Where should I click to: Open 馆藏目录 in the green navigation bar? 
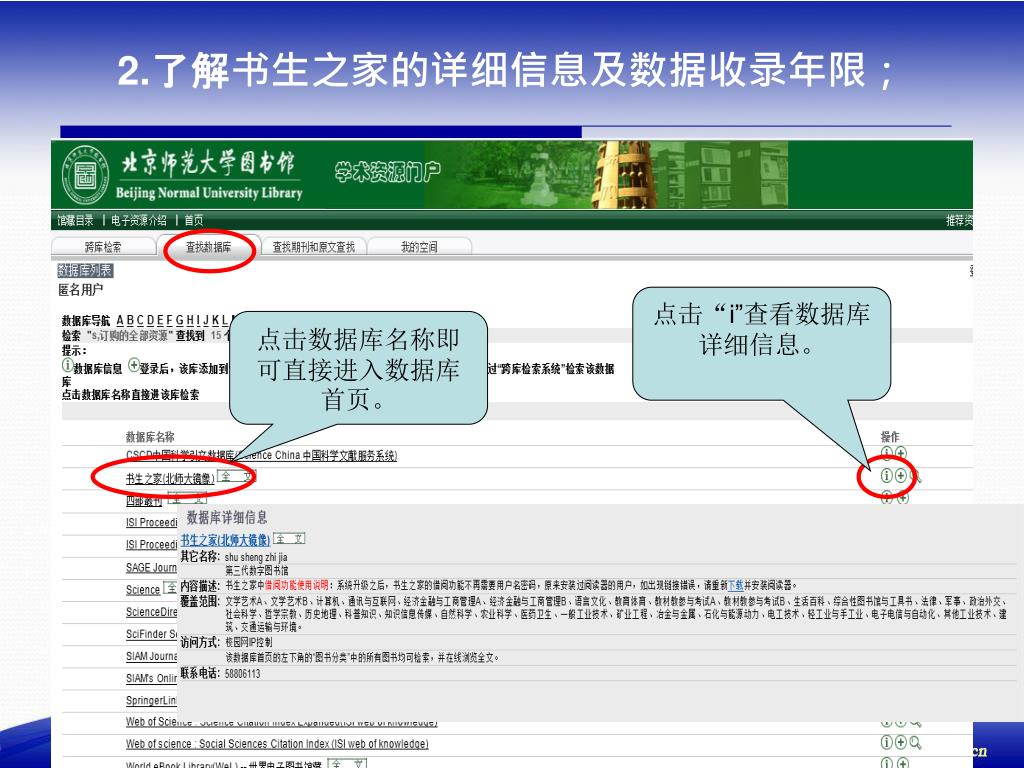pos(75,221)
